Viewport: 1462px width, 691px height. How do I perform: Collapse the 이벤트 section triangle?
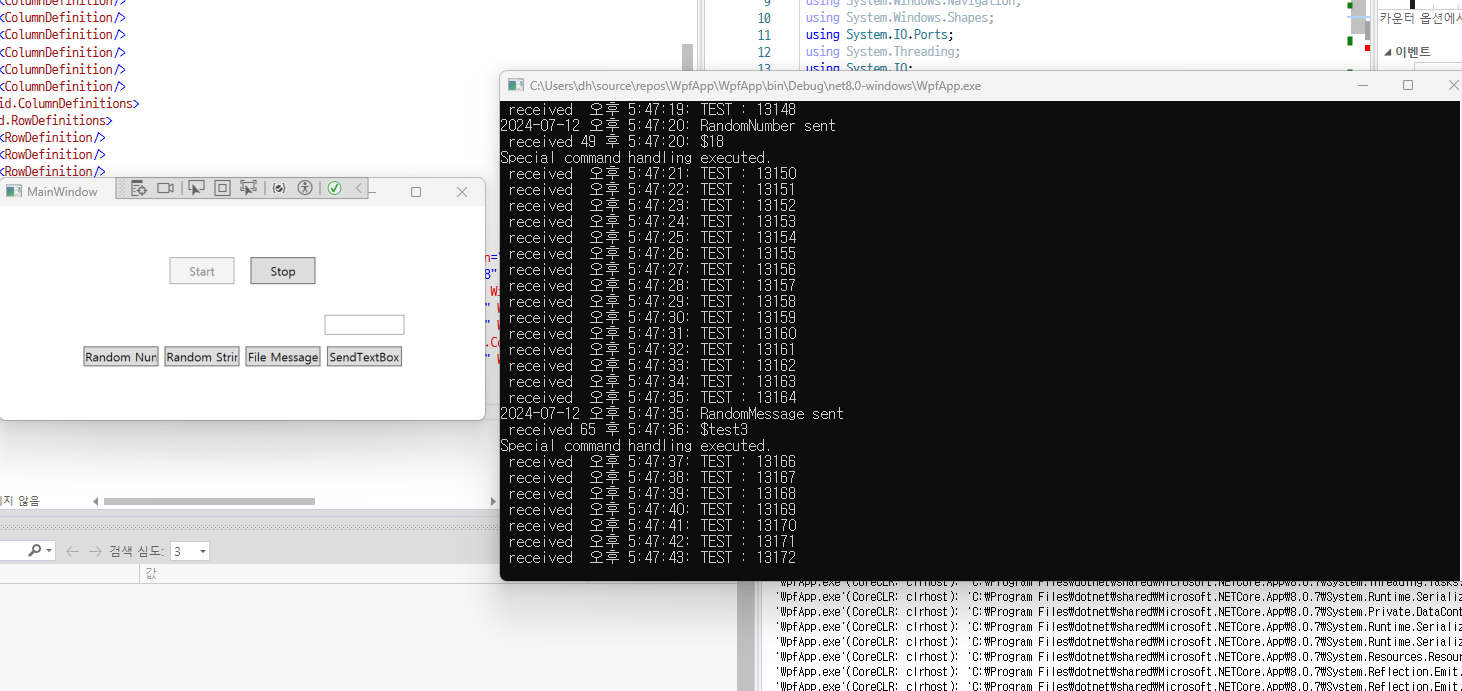coord(1388,52)
